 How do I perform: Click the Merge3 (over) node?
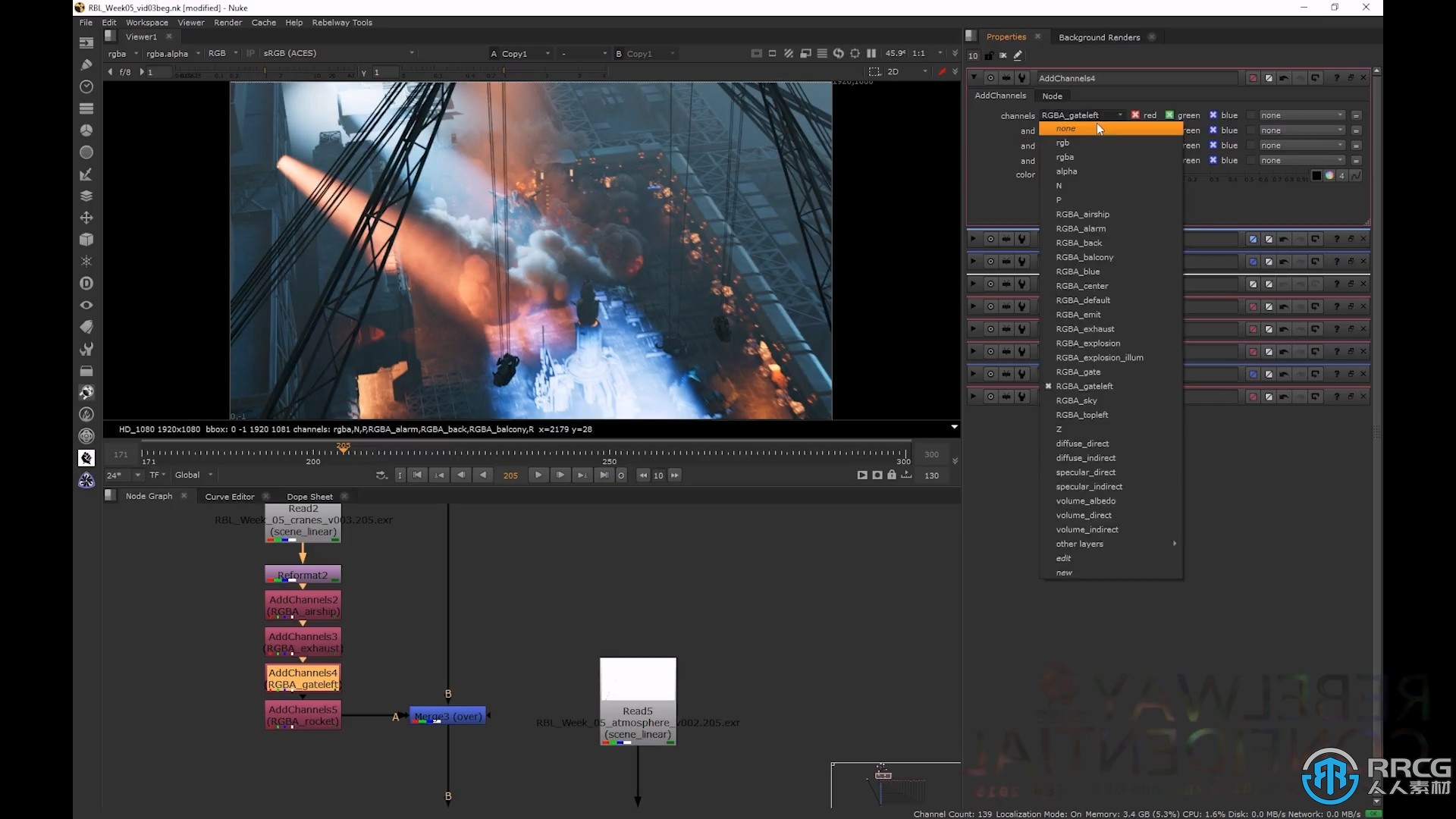[x=447, y=716]
